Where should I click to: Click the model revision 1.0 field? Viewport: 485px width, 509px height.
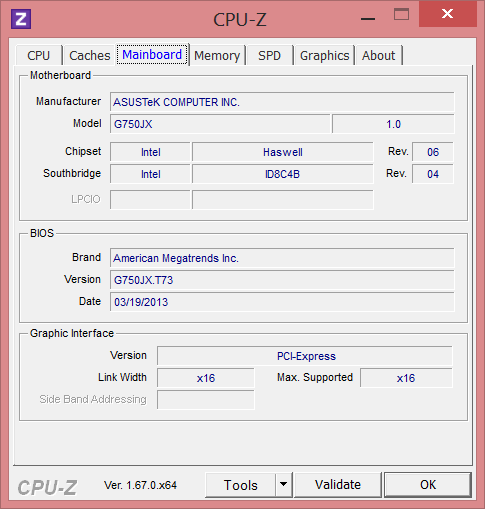point(393,124)
